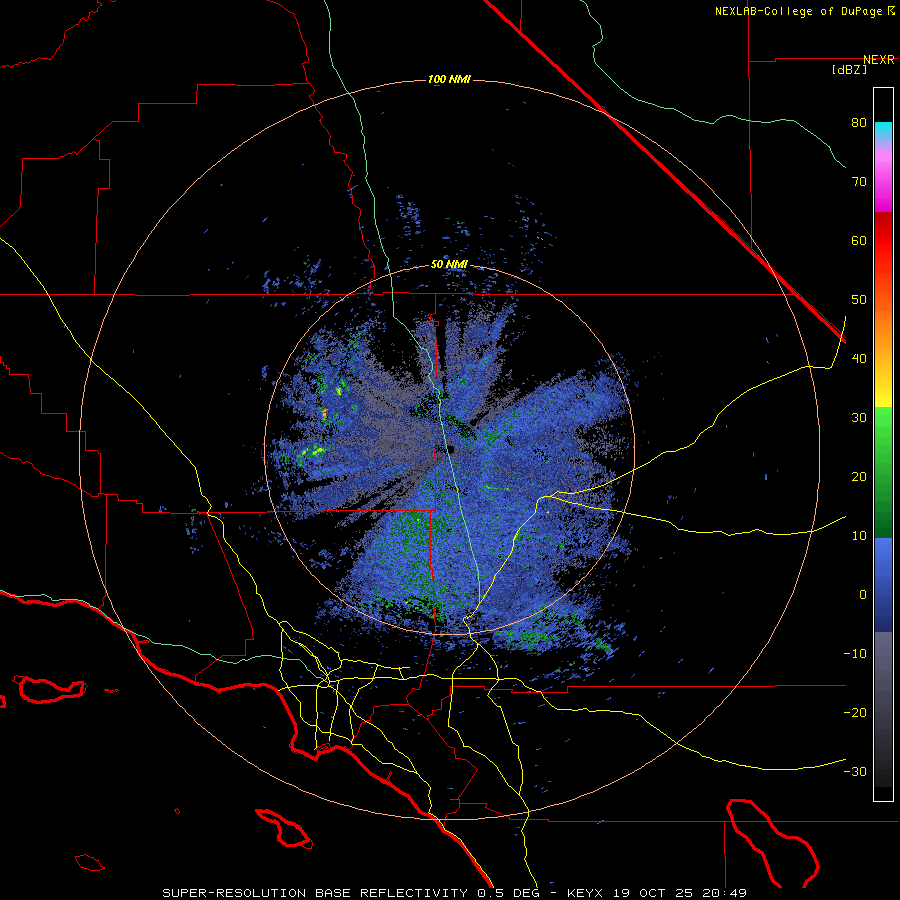
Task: Select the 100 NMI range ring label
Action: point(449,79)
